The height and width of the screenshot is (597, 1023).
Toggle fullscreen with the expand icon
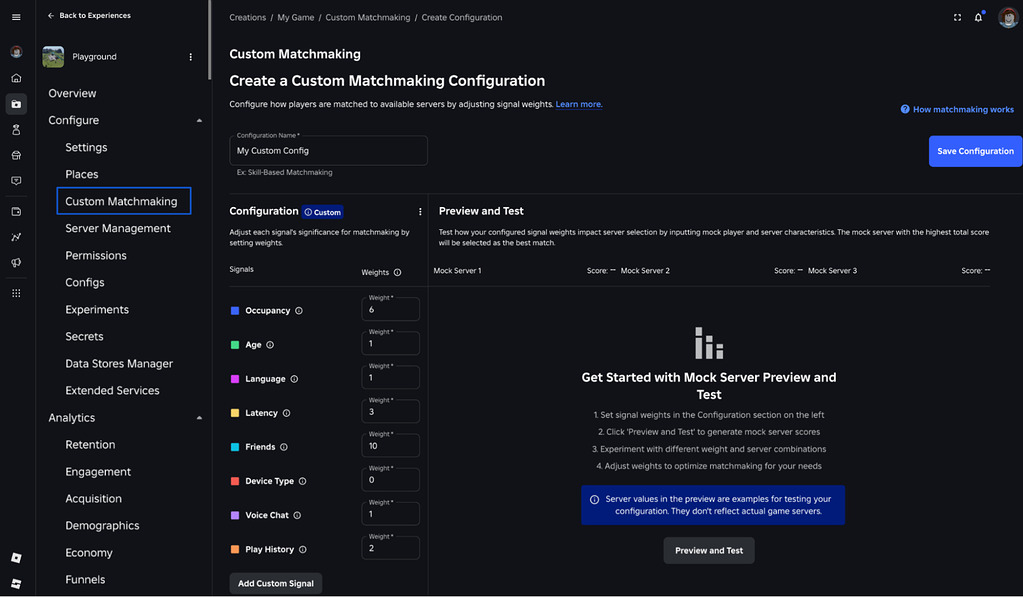click(957, 16)
